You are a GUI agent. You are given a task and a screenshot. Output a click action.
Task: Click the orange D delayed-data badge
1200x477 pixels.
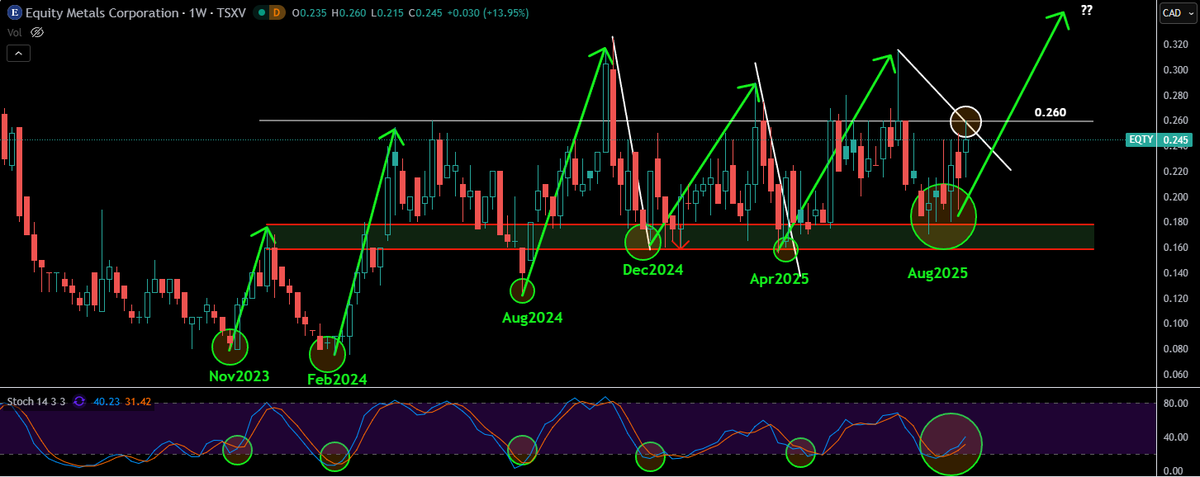tap(276, 13)
